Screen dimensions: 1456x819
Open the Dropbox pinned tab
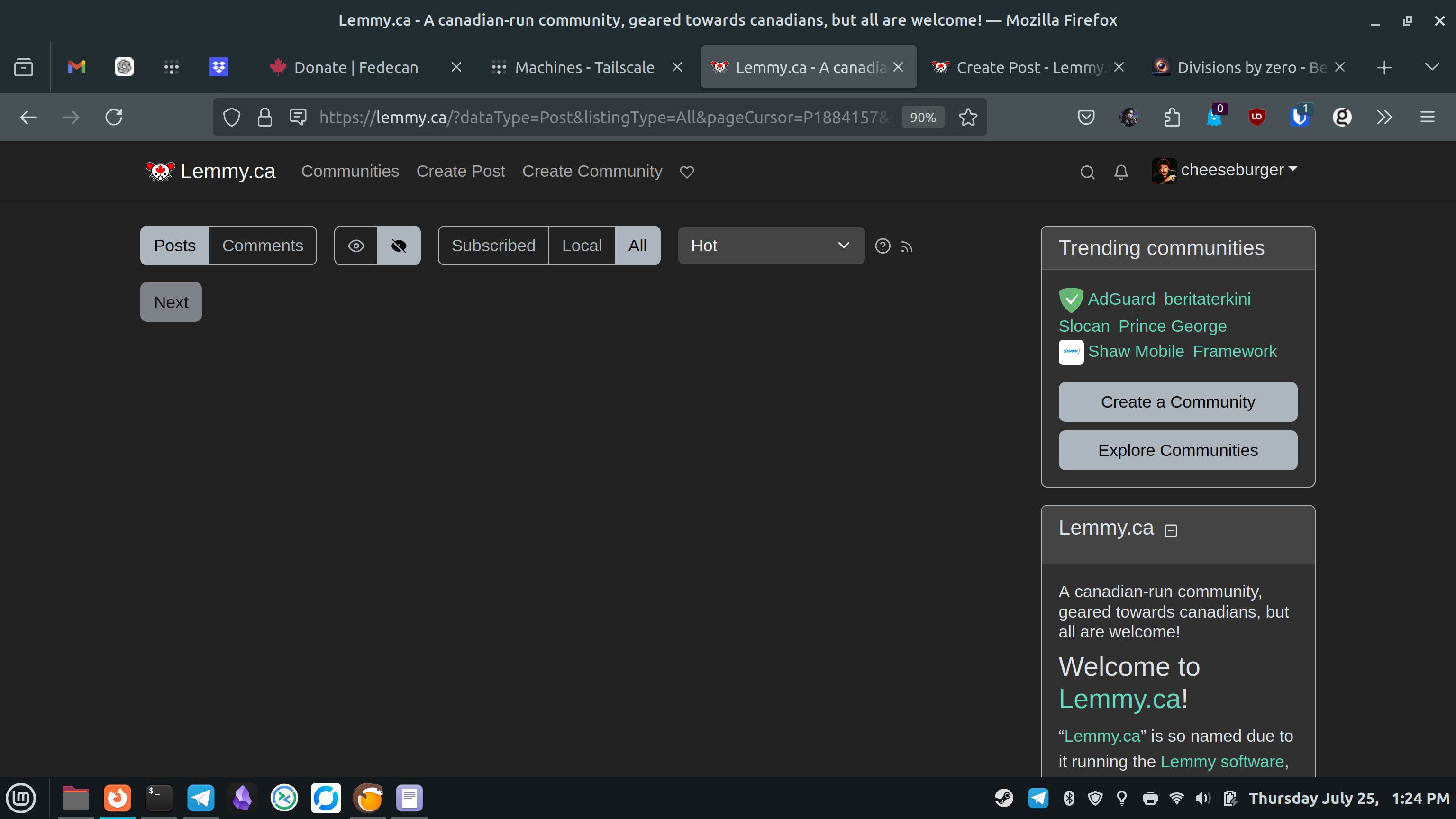pos(219,67)
